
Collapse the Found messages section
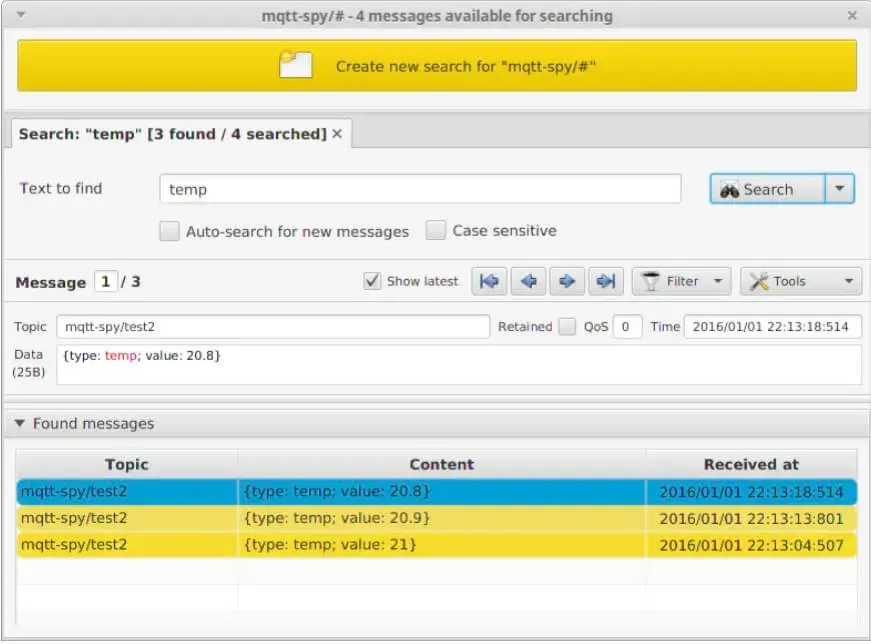[x=20, y=423]
